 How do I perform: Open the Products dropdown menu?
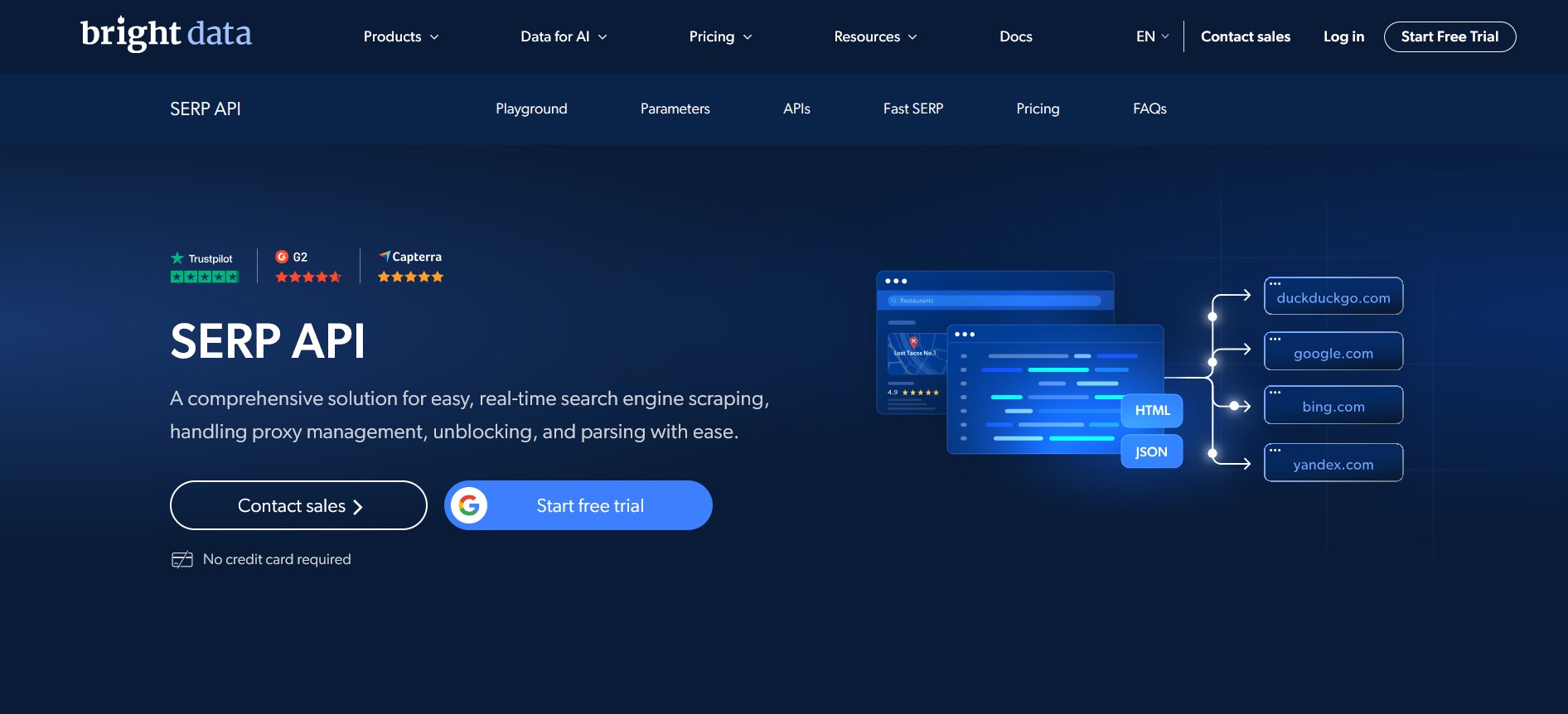pyautogui.click(x=401, y=36)
